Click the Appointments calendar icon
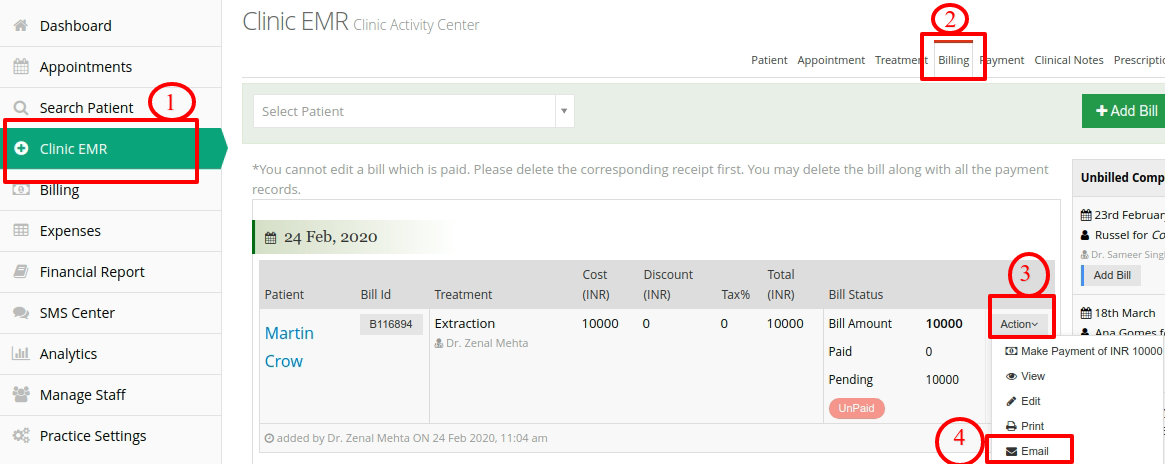 21,67
